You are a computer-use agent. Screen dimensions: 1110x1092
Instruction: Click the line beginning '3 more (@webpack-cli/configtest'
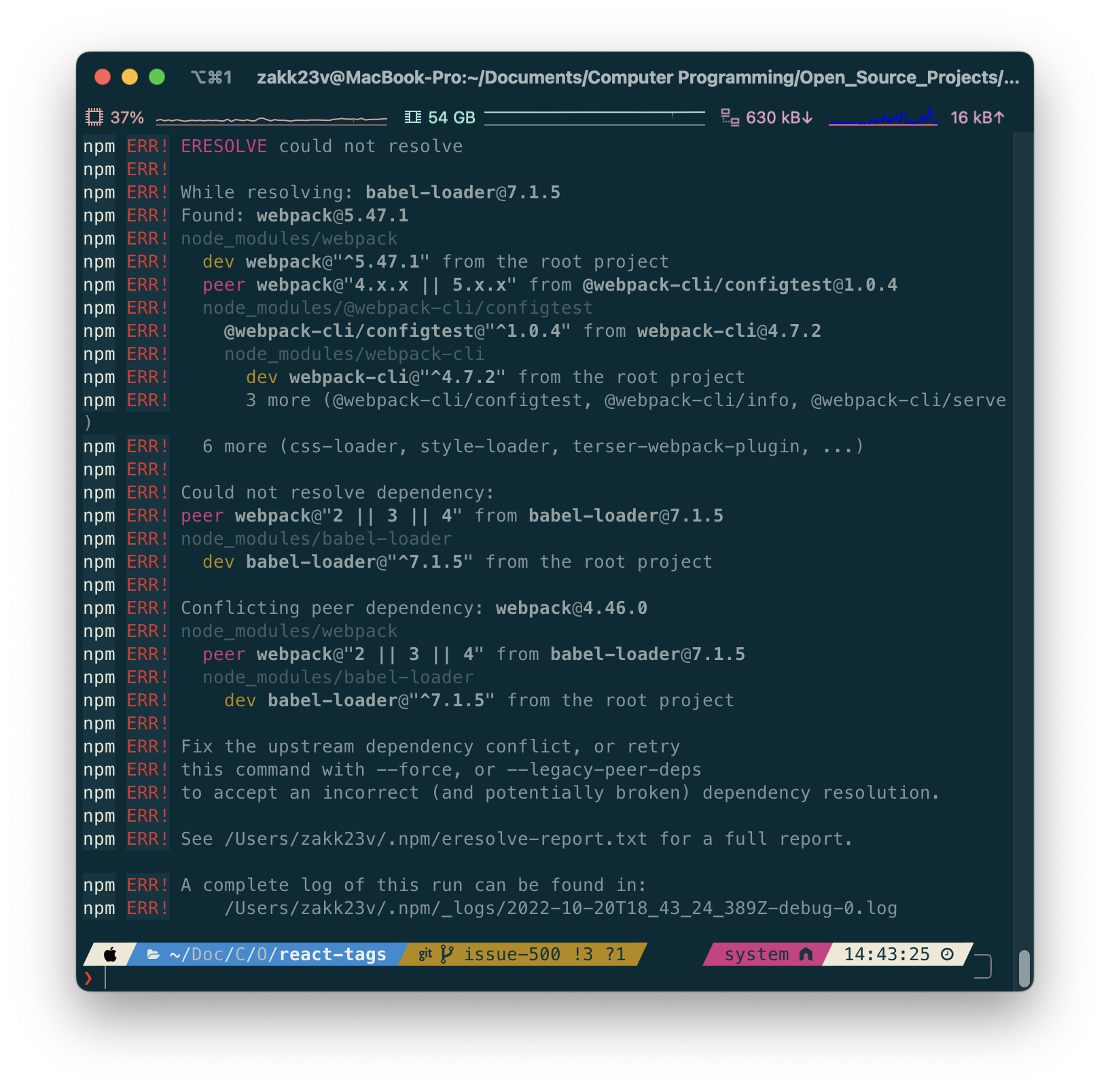pos(626,400)
